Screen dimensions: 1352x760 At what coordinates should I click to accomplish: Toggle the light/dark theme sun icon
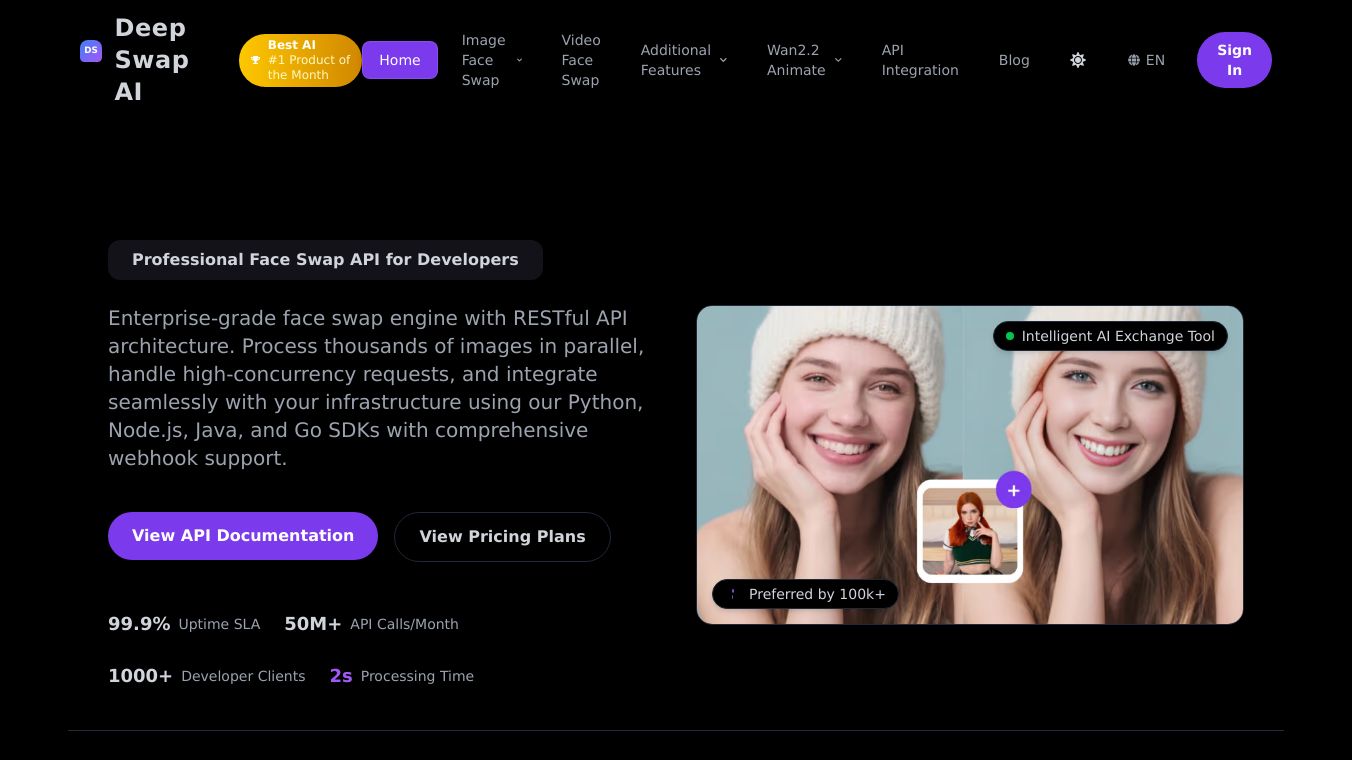coord(1078,60)
